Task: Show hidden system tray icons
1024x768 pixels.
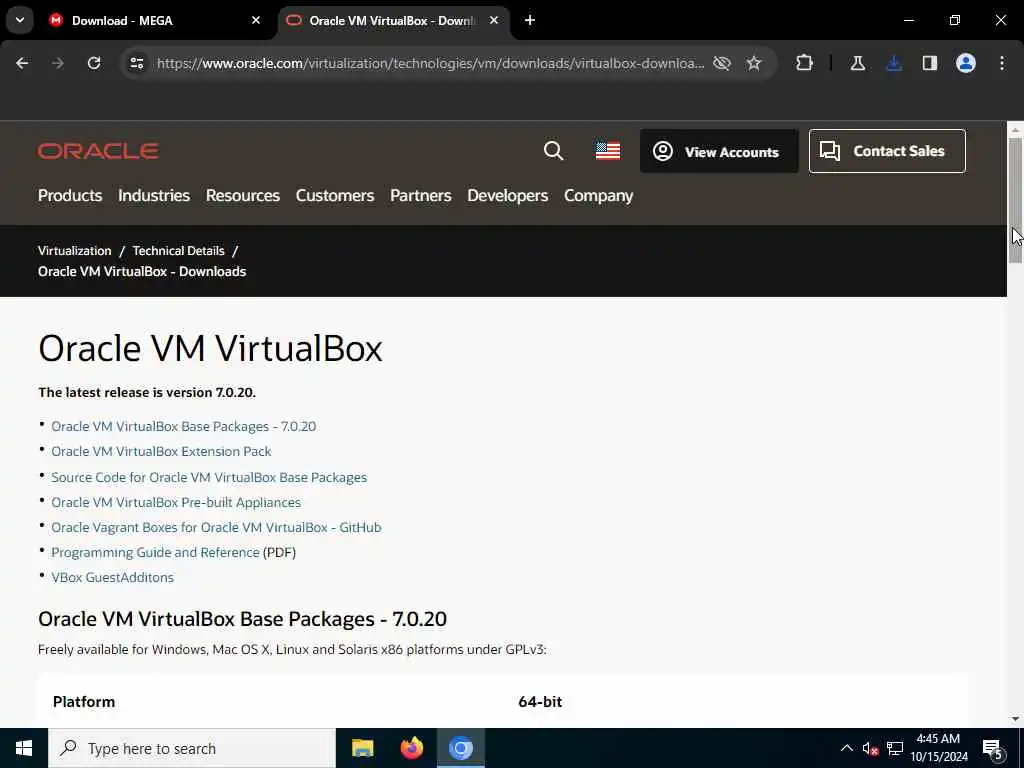Action: coord(846,748)
